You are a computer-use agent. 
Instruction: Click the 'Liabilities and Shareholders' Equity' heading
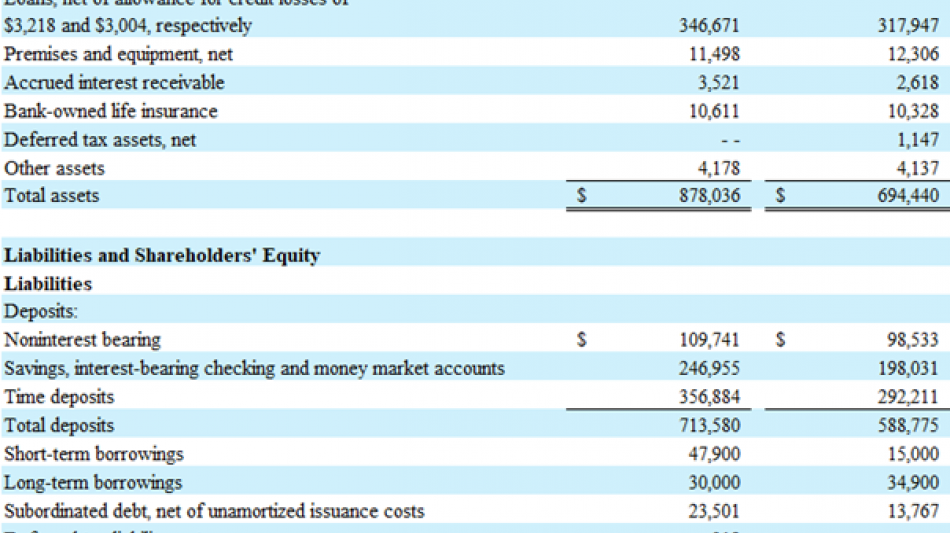click(x=162, y=255)
